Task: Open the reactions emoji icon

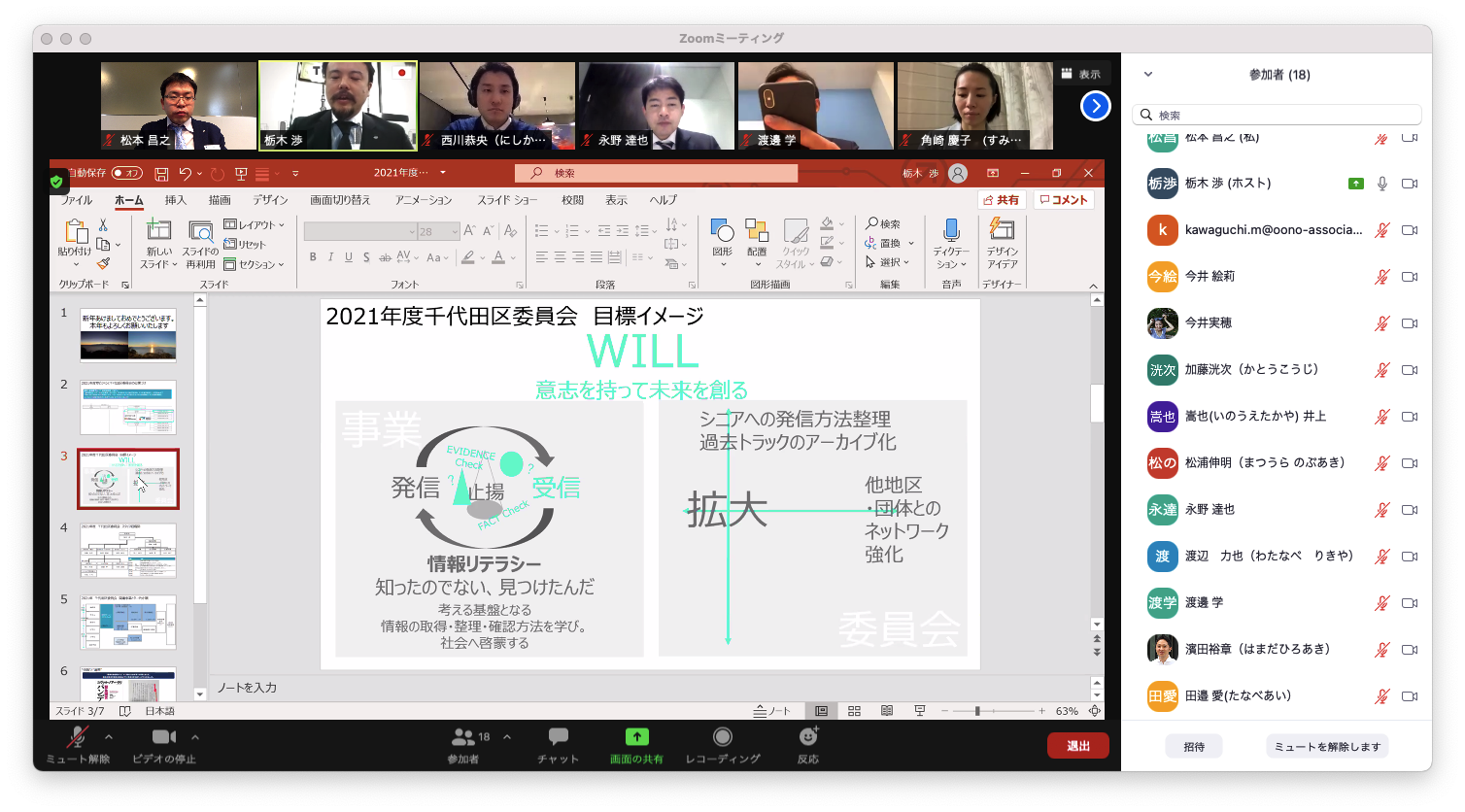Action: tap(807, 738)
